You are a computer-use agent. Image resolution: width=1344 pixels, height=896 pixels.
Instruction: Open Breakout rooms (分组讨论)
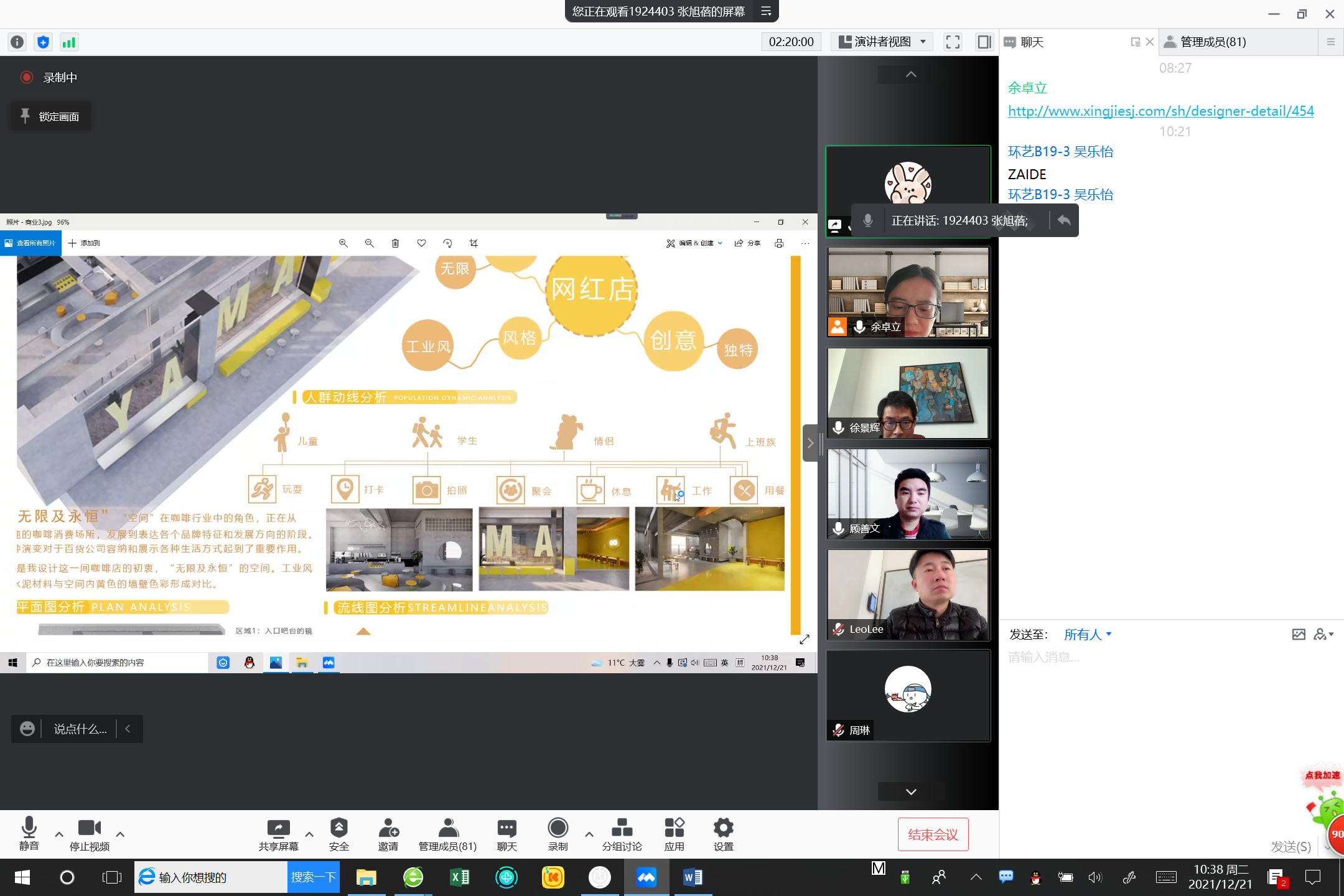point(622,834)
